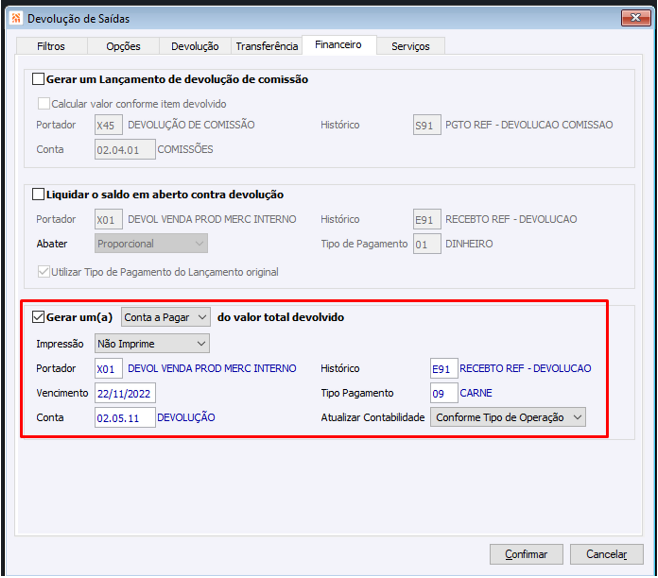Viewport: 658px width, 578px height.
Task: Switch to the Transferência tab
Action: 267,46
